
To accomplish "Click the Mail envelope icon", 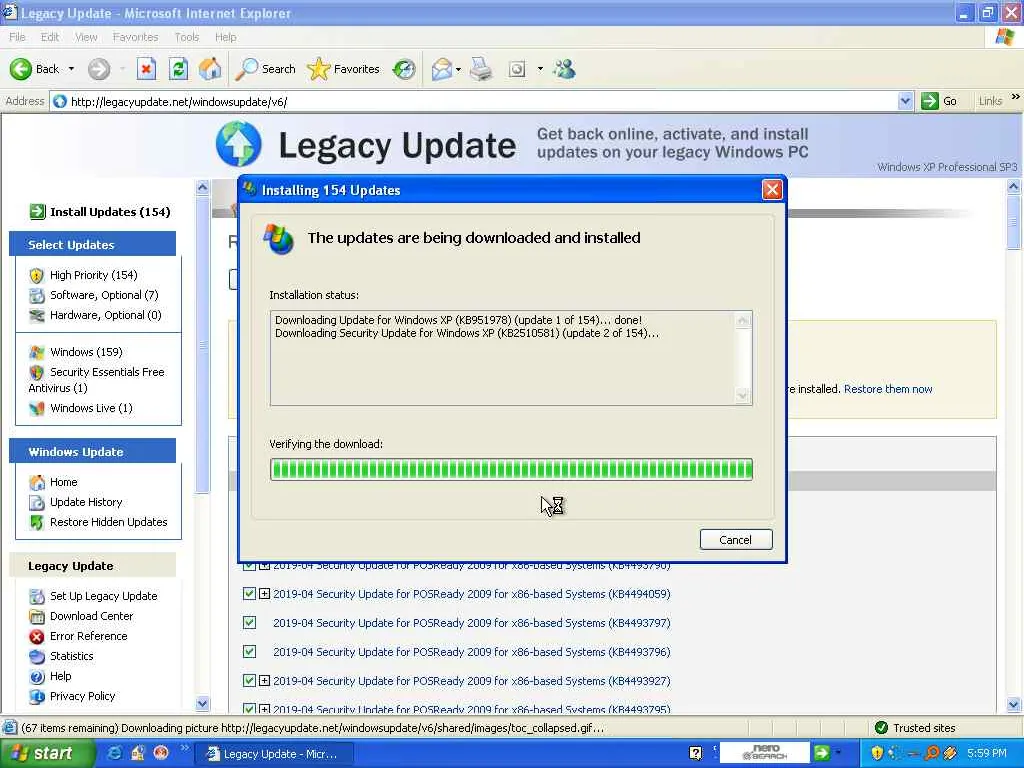I will click(442, 69).
